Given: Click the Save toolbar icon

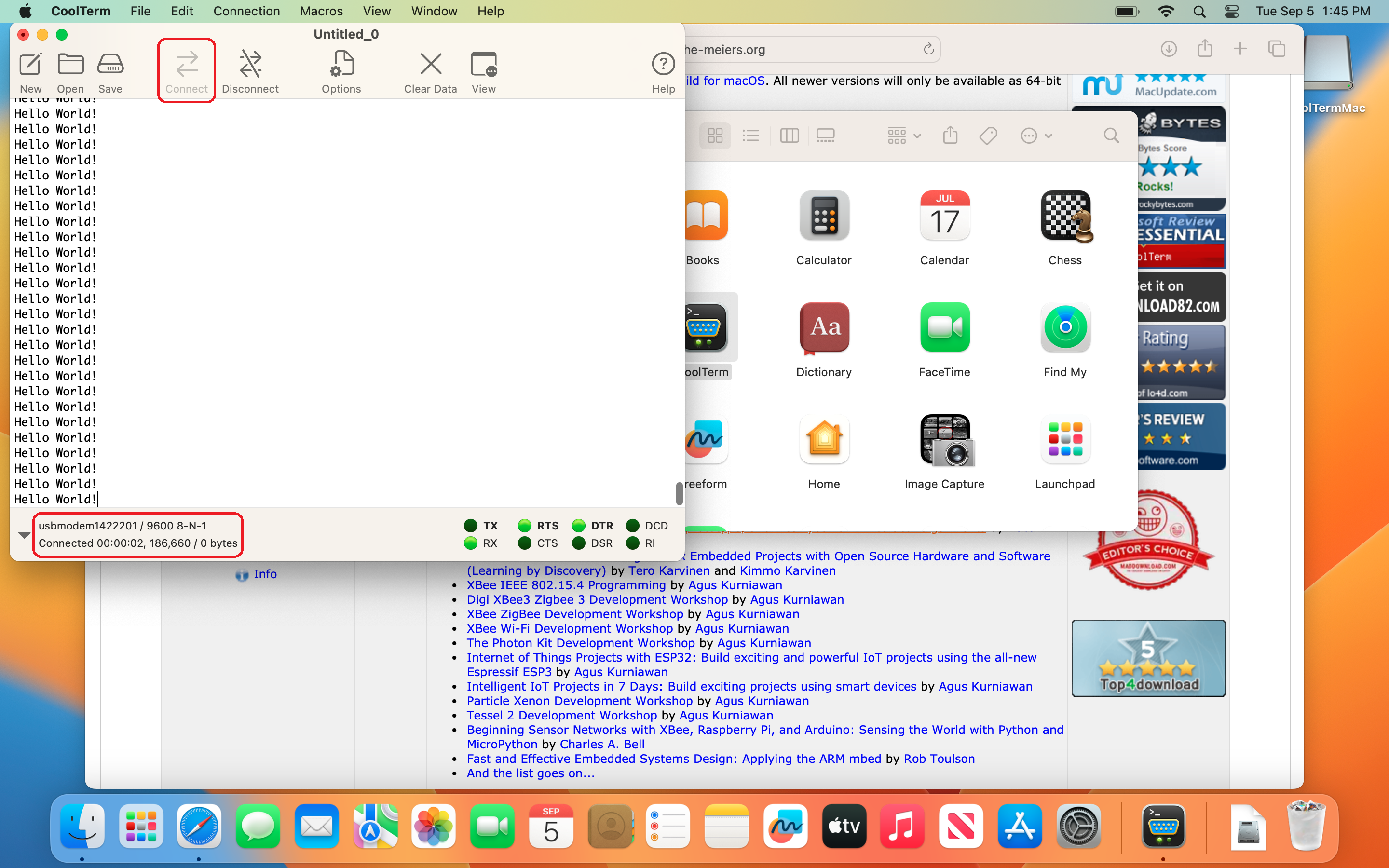Looking at the screenshot, I should 109,72.
